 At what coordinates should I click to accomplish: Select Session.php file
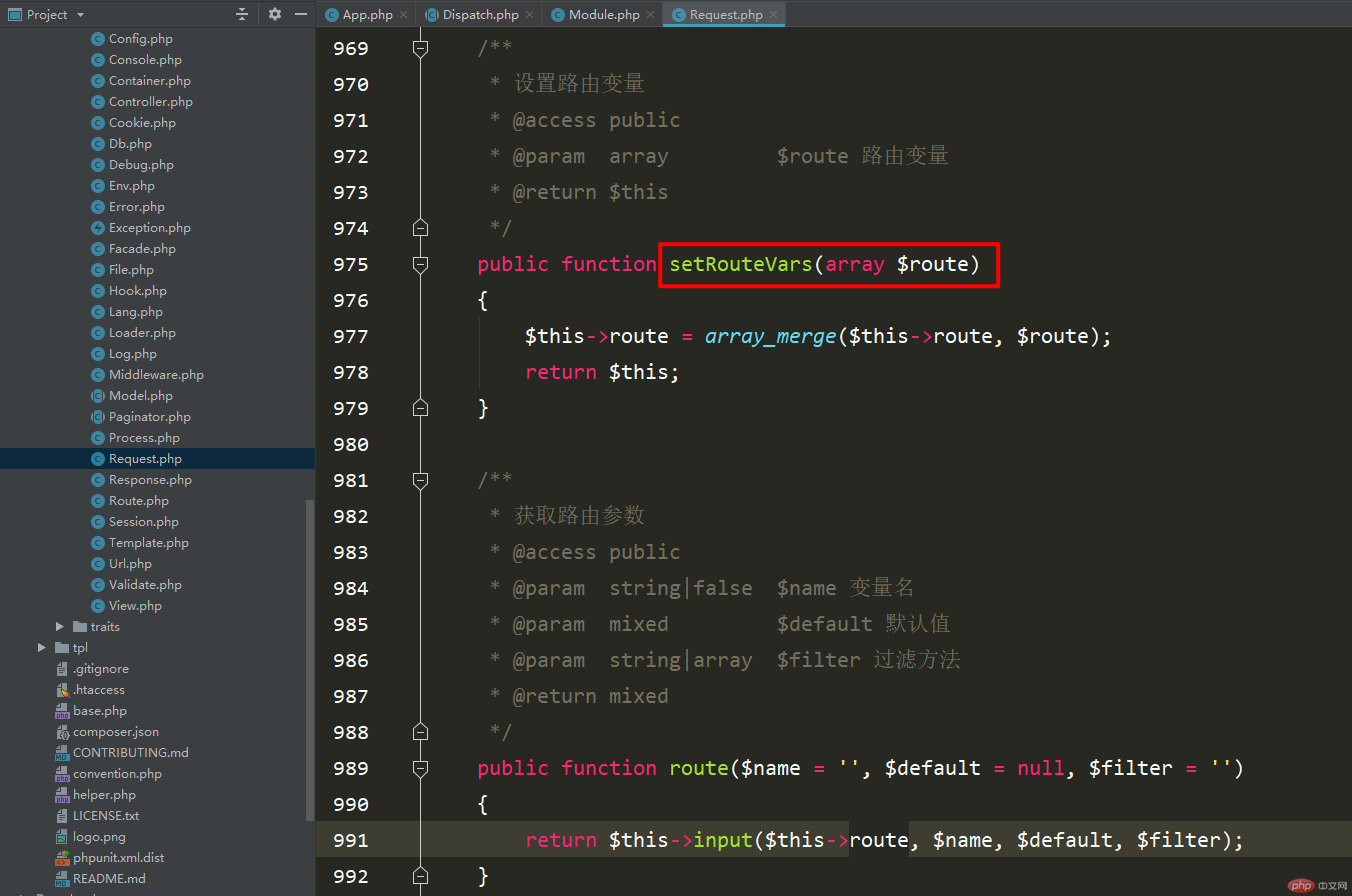(x=144, y=521)
